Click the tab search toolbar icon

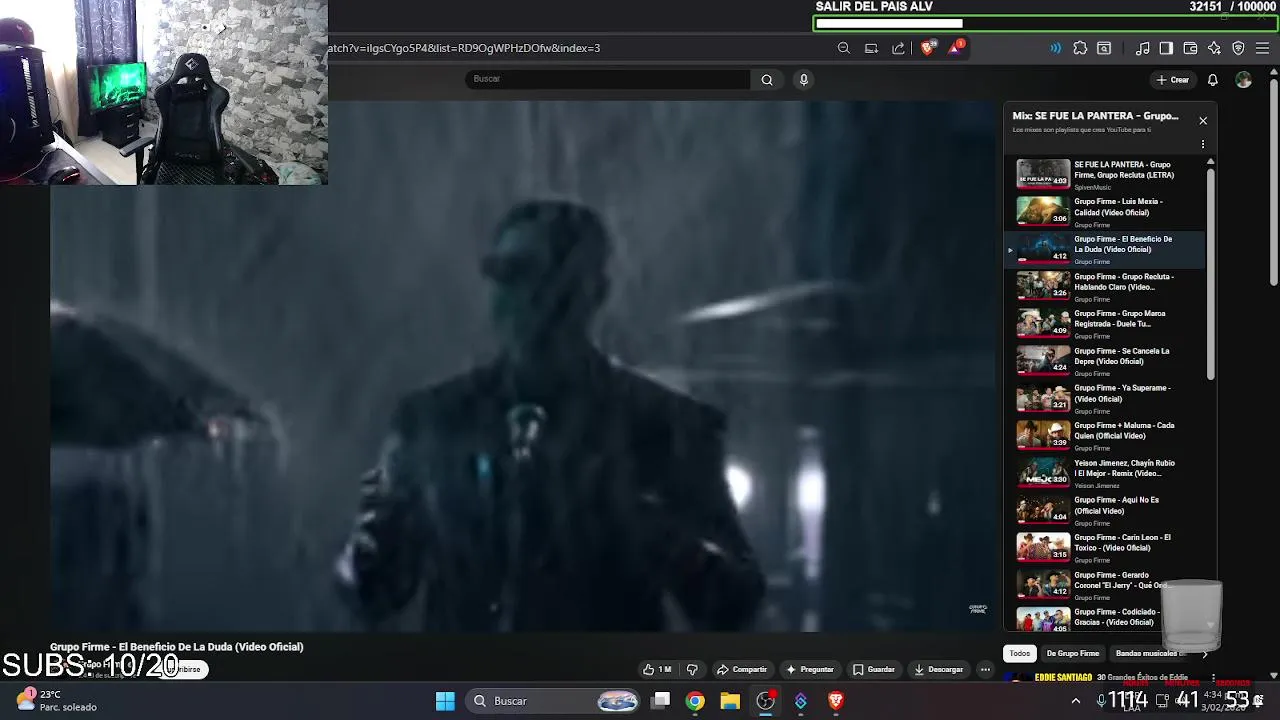1104,48
